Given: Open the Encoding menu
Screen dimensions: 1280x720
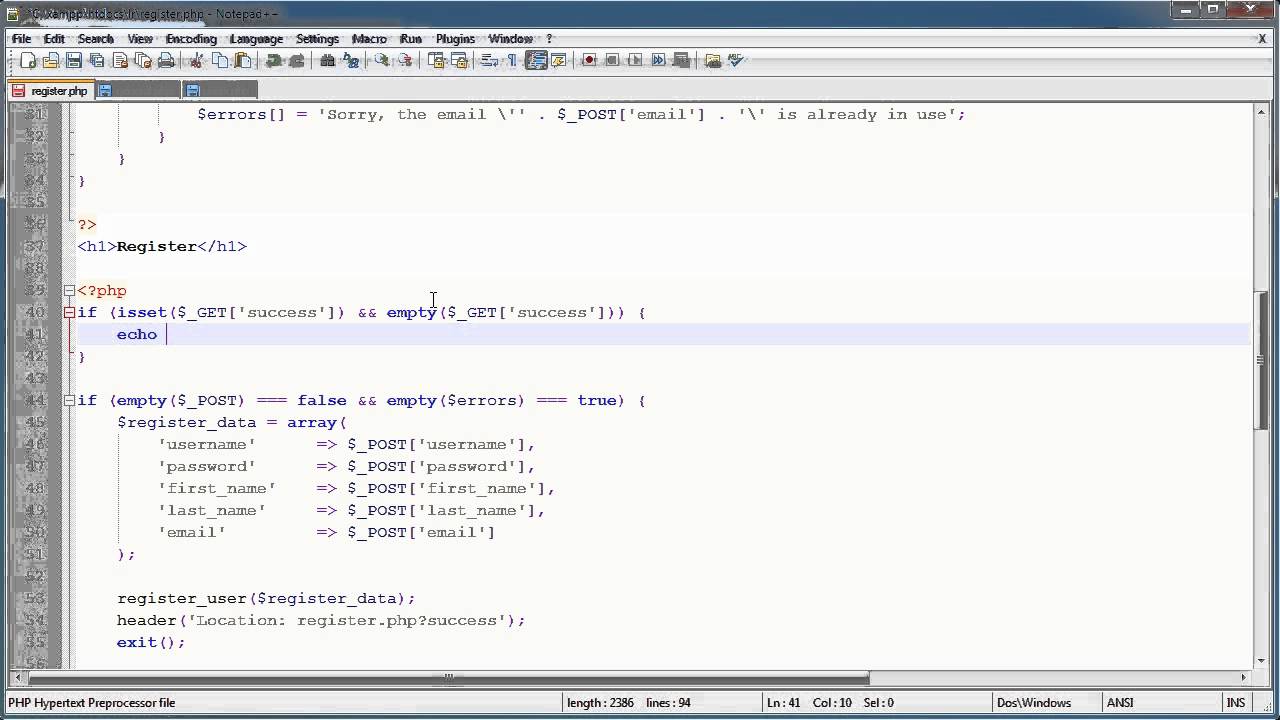Looking at the screenshot, I should coord(191,39).
